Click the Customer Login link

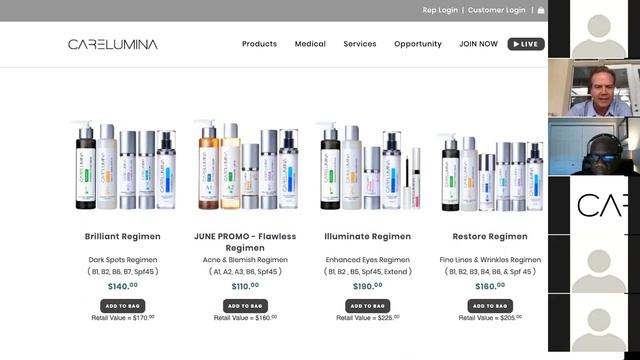(x=496, y=10)
